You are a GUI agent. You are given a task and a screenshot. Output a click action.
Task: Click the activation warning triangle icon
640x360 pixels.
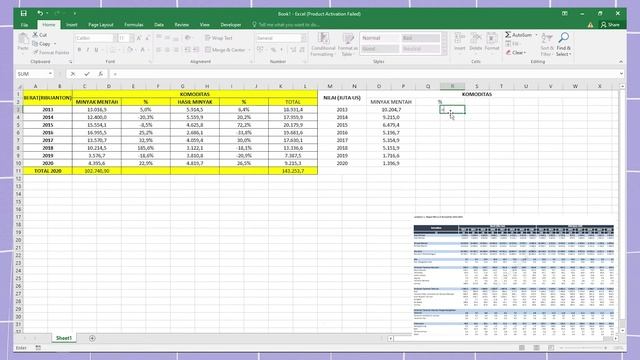click(590, 25)
